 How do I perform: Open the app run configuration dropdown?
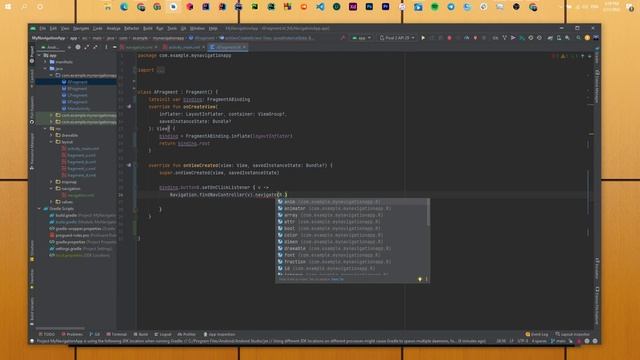(x=362, y=38)
